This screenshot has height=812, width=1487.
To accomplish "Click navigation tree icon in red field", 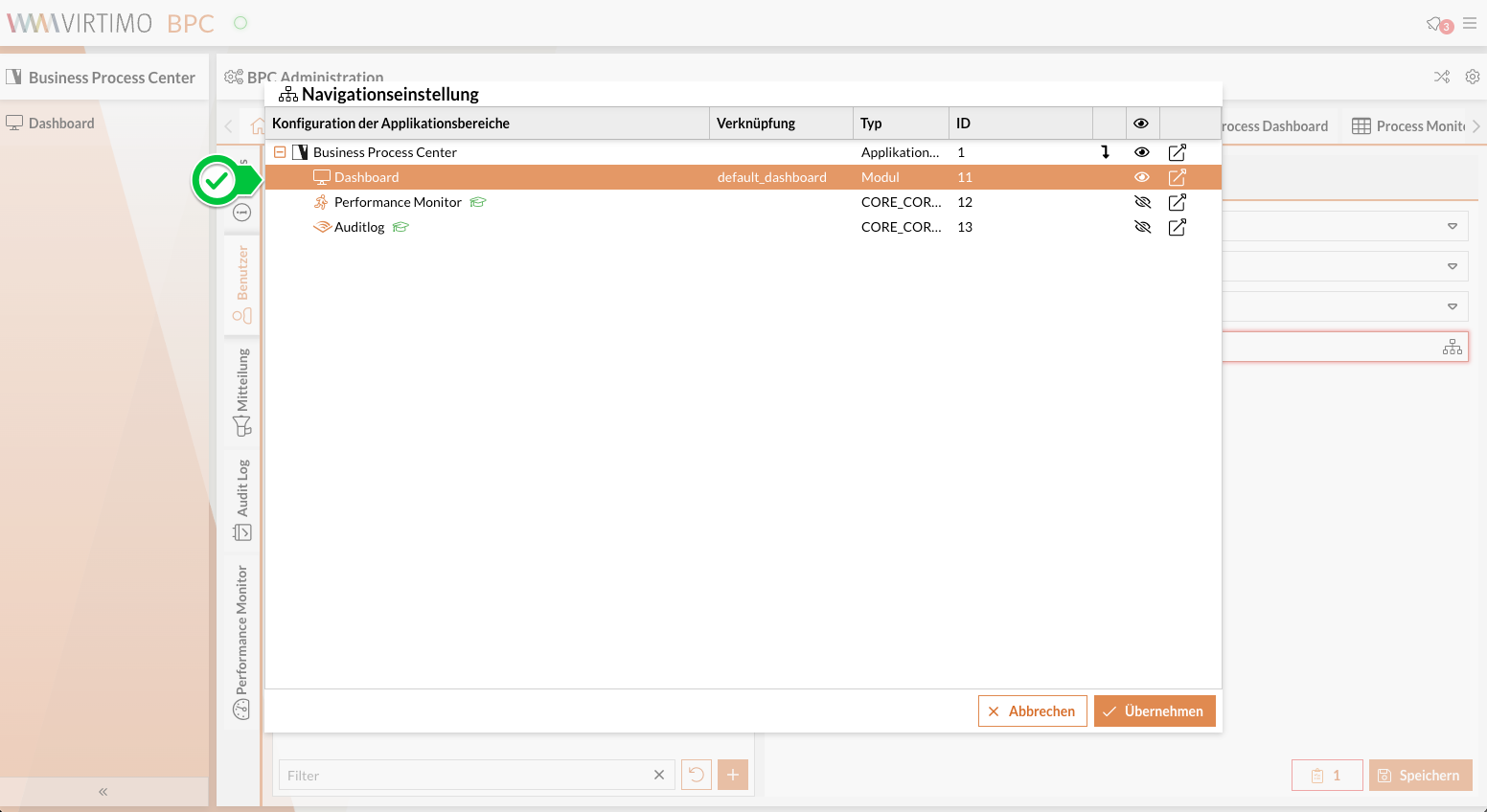I will 1452,347.
